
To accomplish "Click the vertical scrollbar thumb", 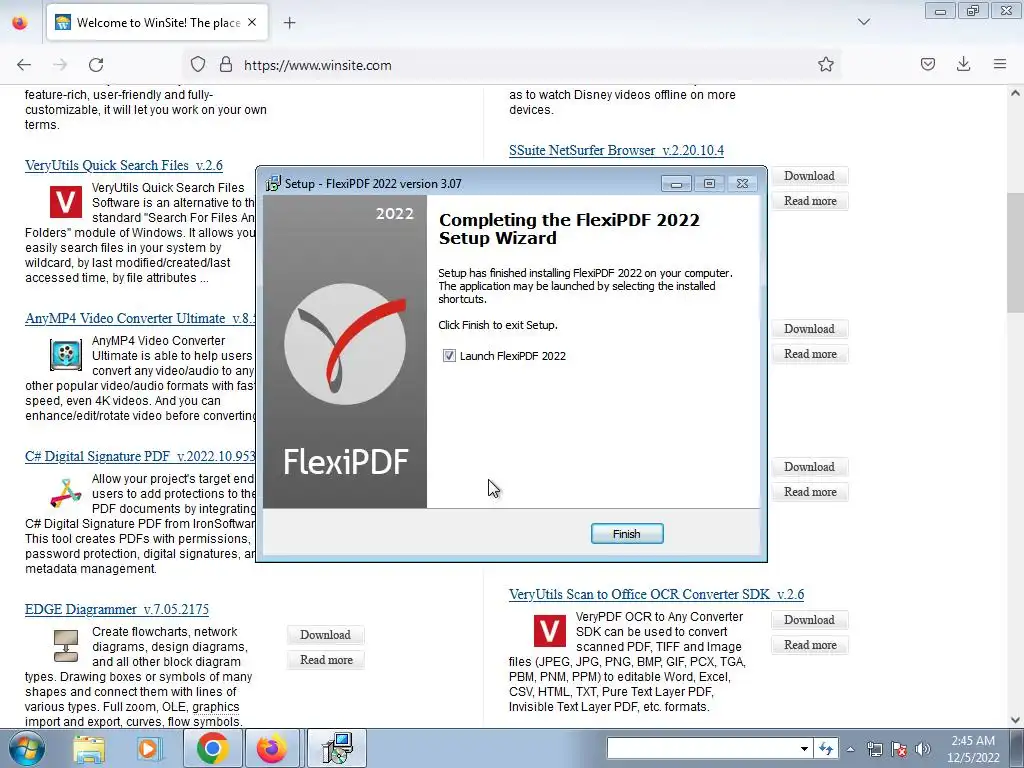I will click(x=1015, y=253).
